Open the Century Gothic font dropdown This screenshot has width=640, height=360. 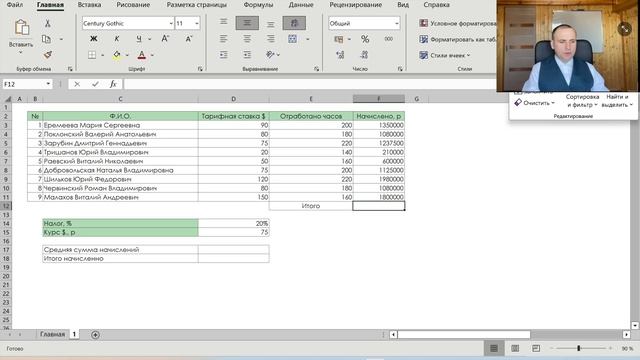pyautogui.click(x=171, y=24)
